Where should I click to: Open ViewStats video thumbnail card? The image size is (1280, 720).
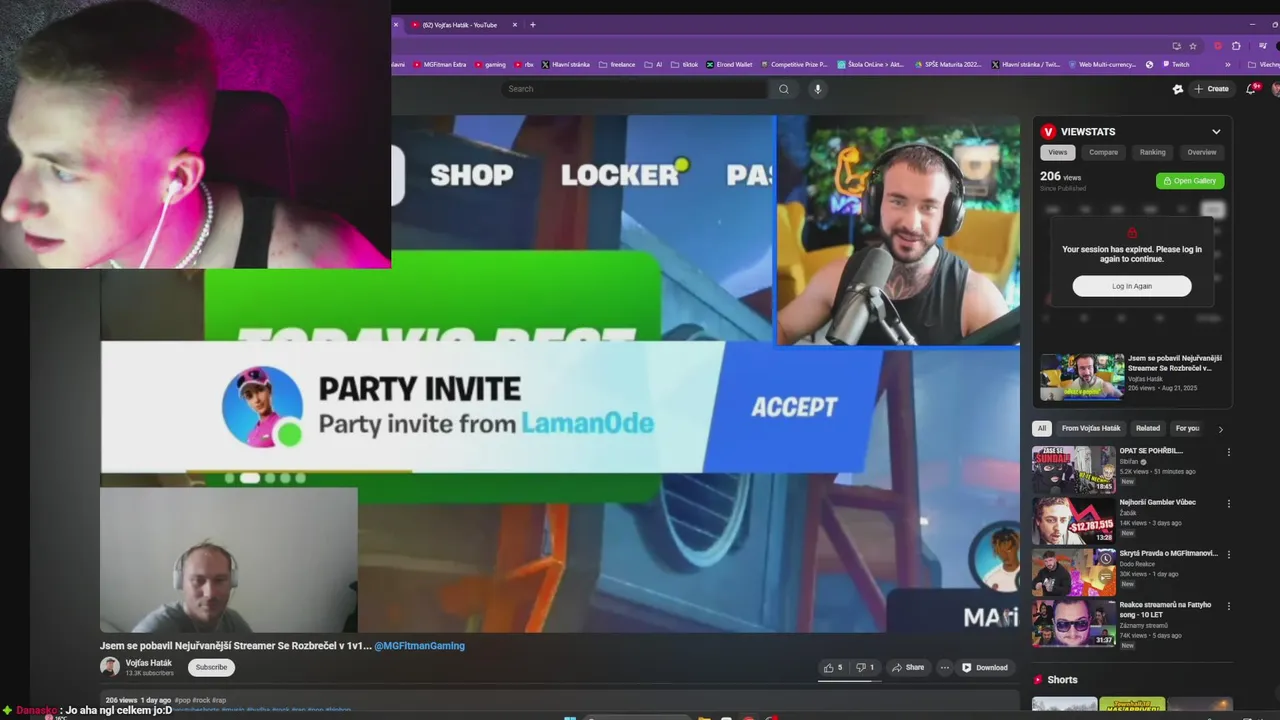tap(1082, 377)
